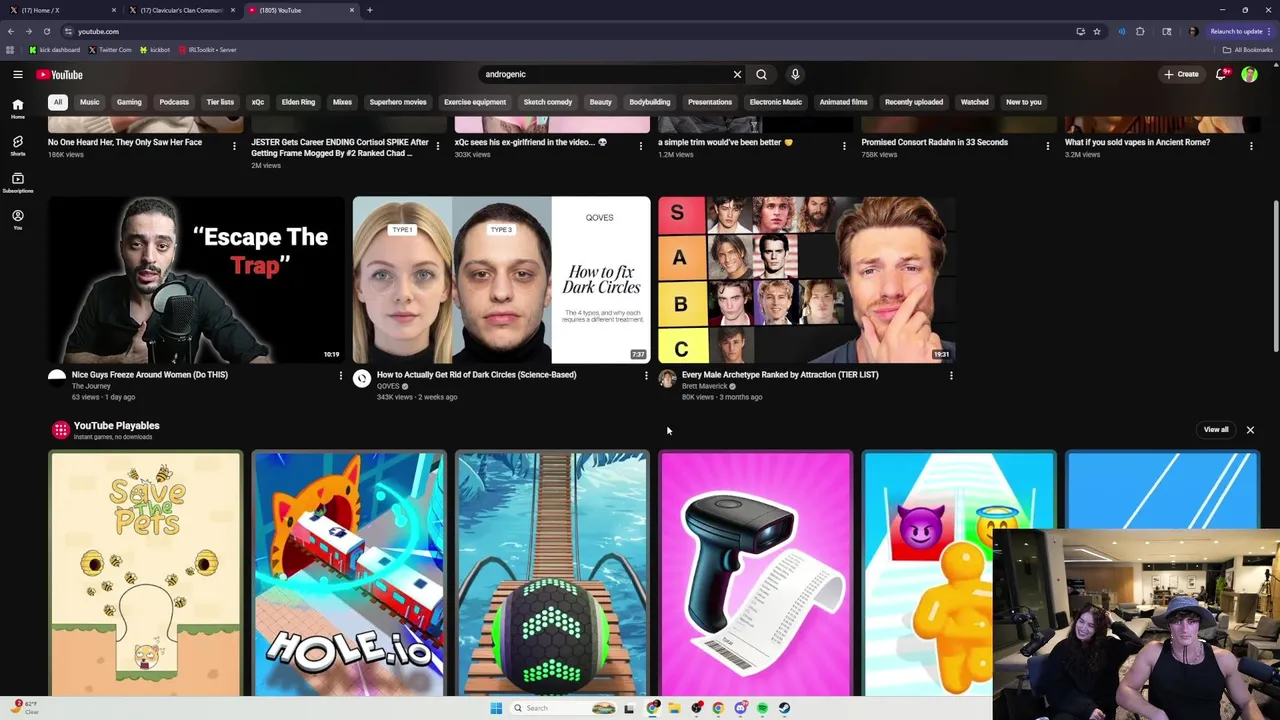
Task: Open Steam from the taskbar
Action: coord(784,708)
